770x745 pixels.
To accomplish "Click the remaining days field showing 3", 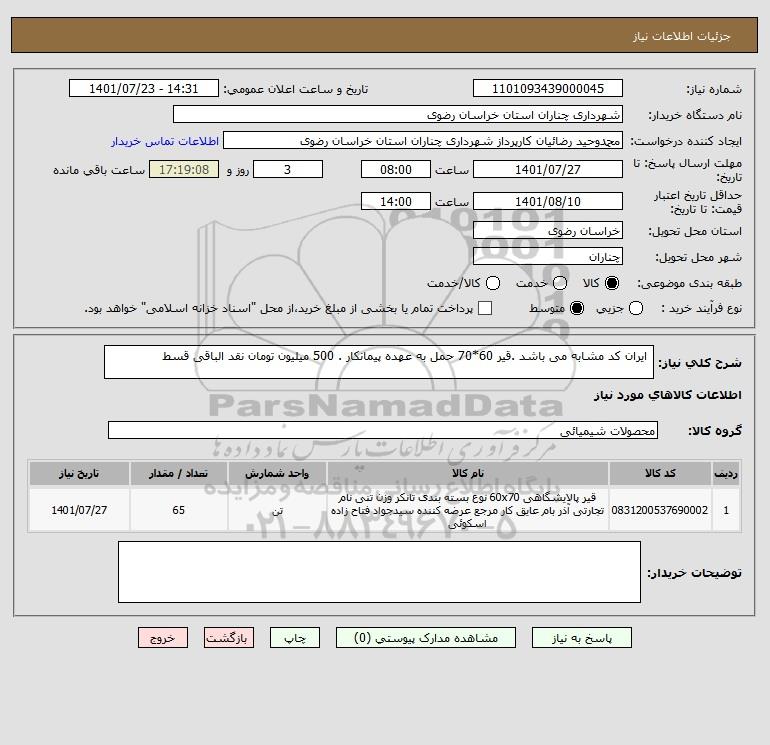I will click(288, 169).
